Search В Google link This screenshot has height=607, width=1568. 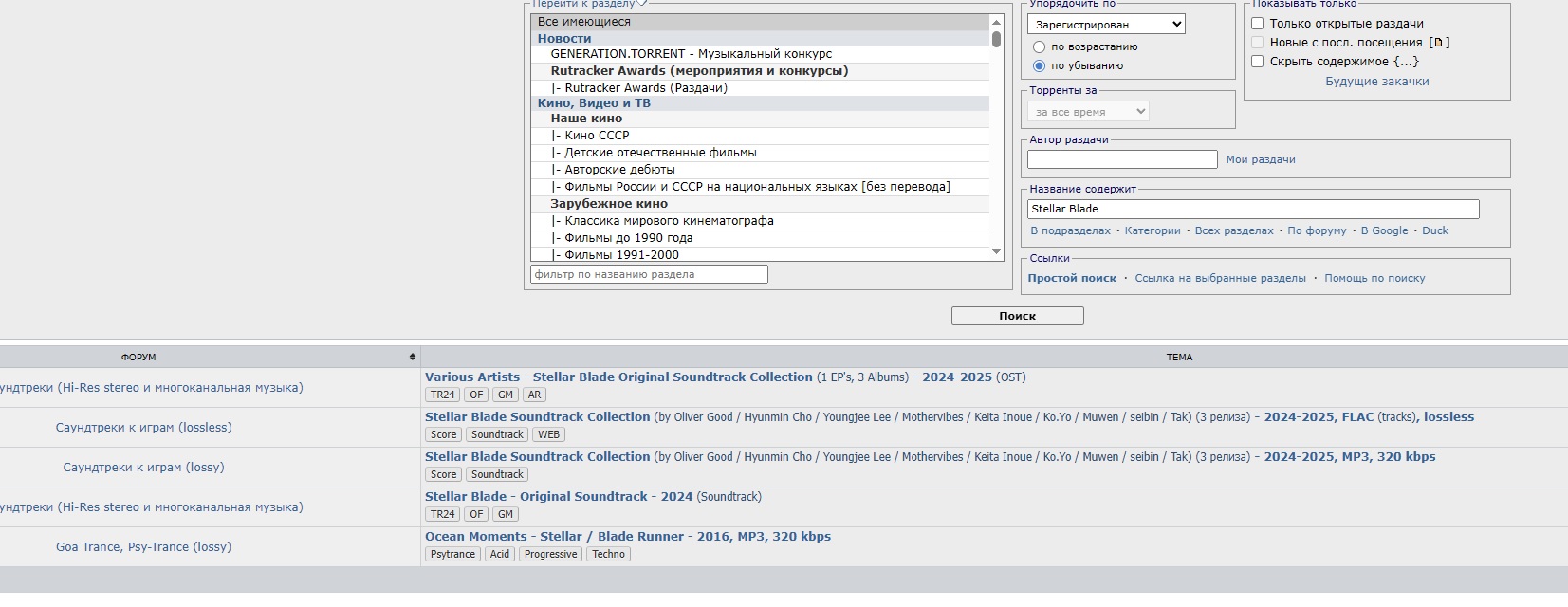[1384, 230]
